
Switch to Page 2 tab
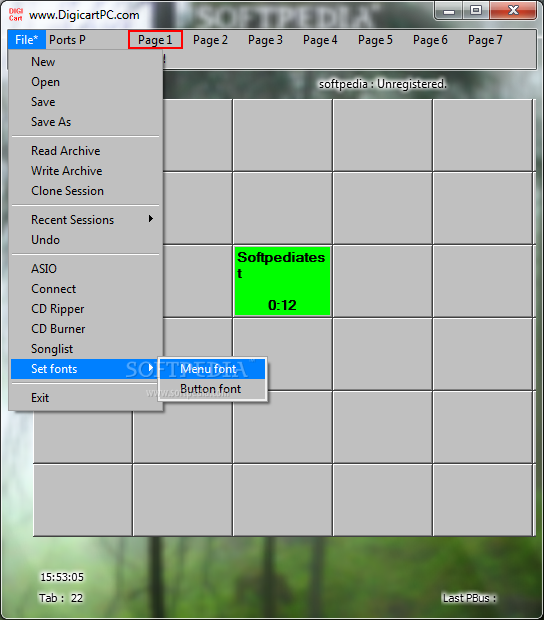pyautogui.click(x=210, y=40)
